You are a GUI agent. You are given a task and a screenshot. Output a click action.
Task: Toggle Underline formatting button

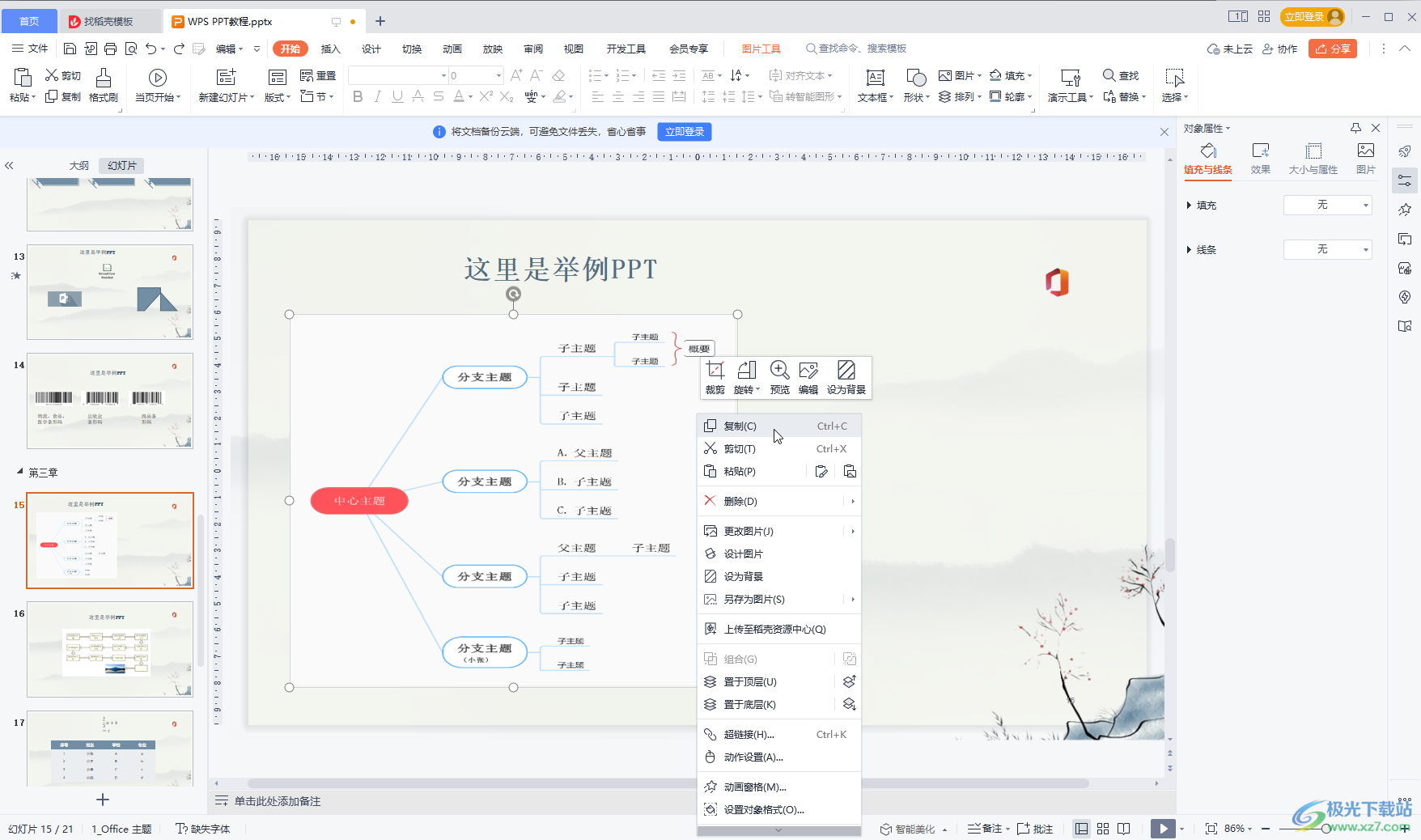[x=397, y=97]
